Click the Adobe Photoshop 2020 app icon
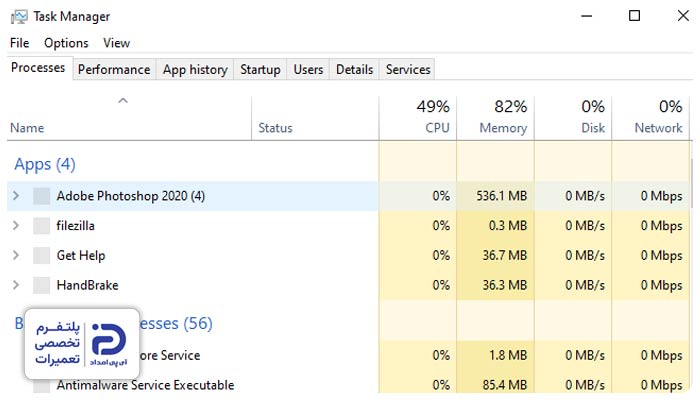Viewport: 700px width, 400px height. (x=42, y=196)
